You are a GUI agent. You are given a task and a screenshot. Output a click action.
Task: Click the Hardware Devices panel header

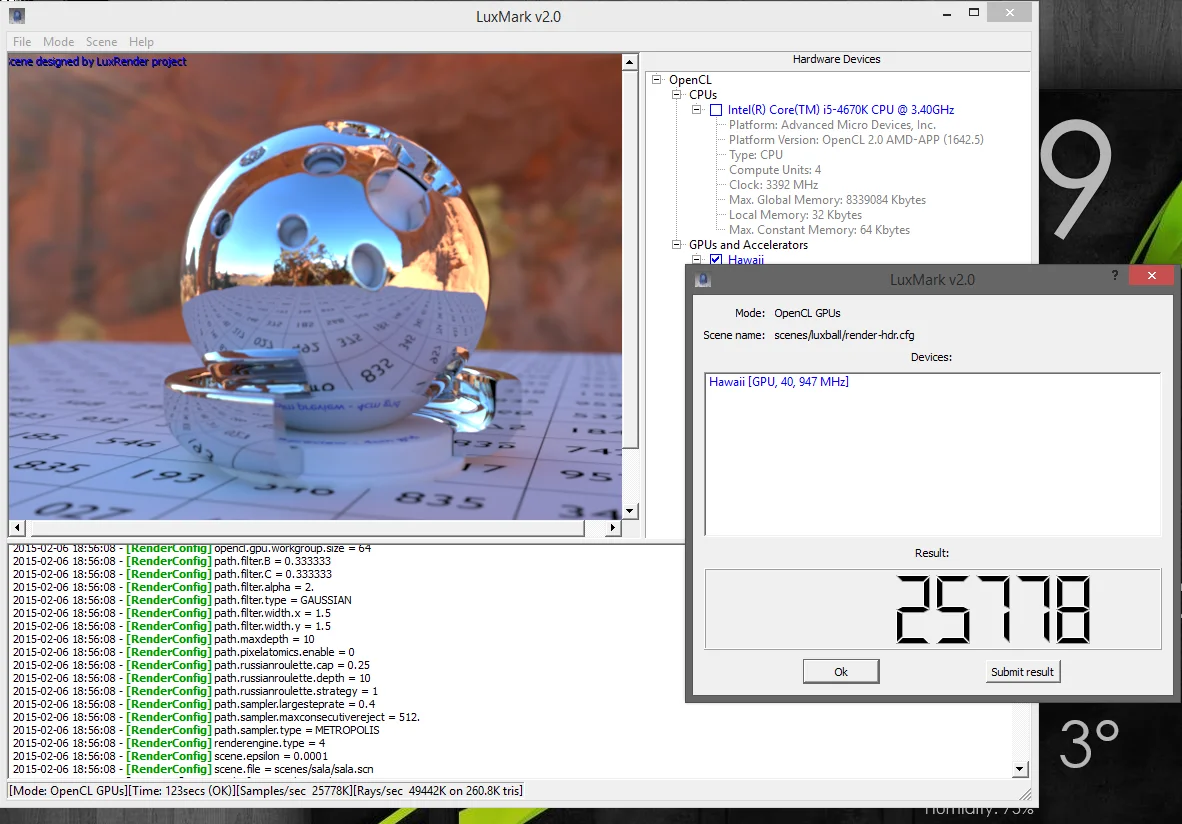point(836,60)
